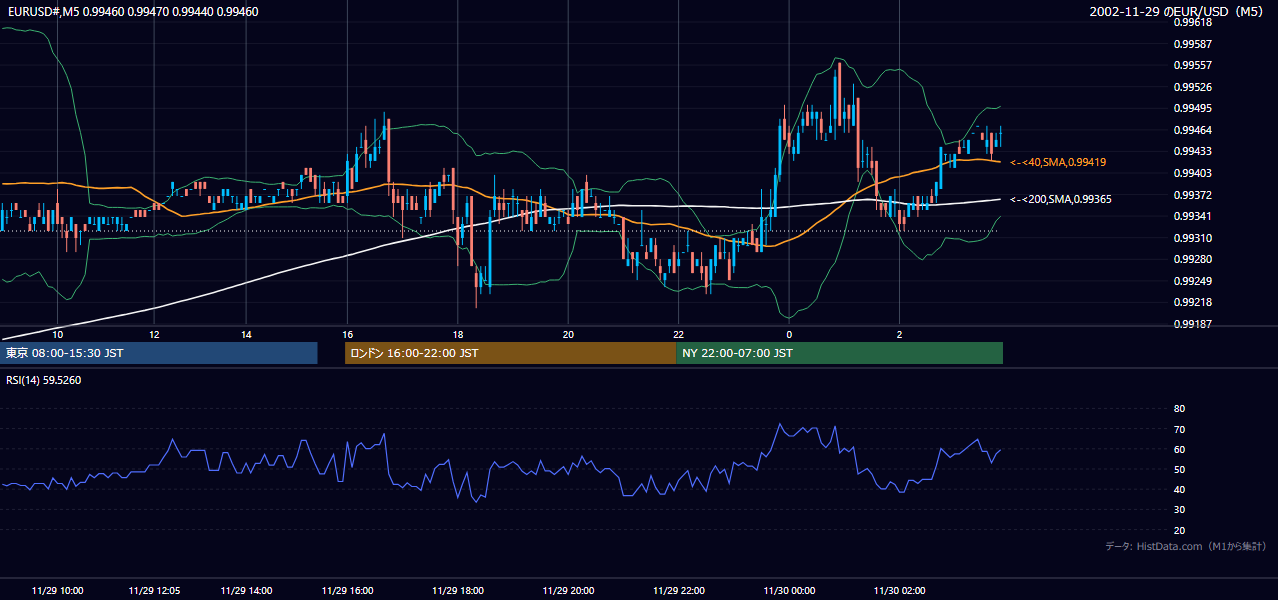Select the 11/29 14:00 time label

tap(246, 591)
